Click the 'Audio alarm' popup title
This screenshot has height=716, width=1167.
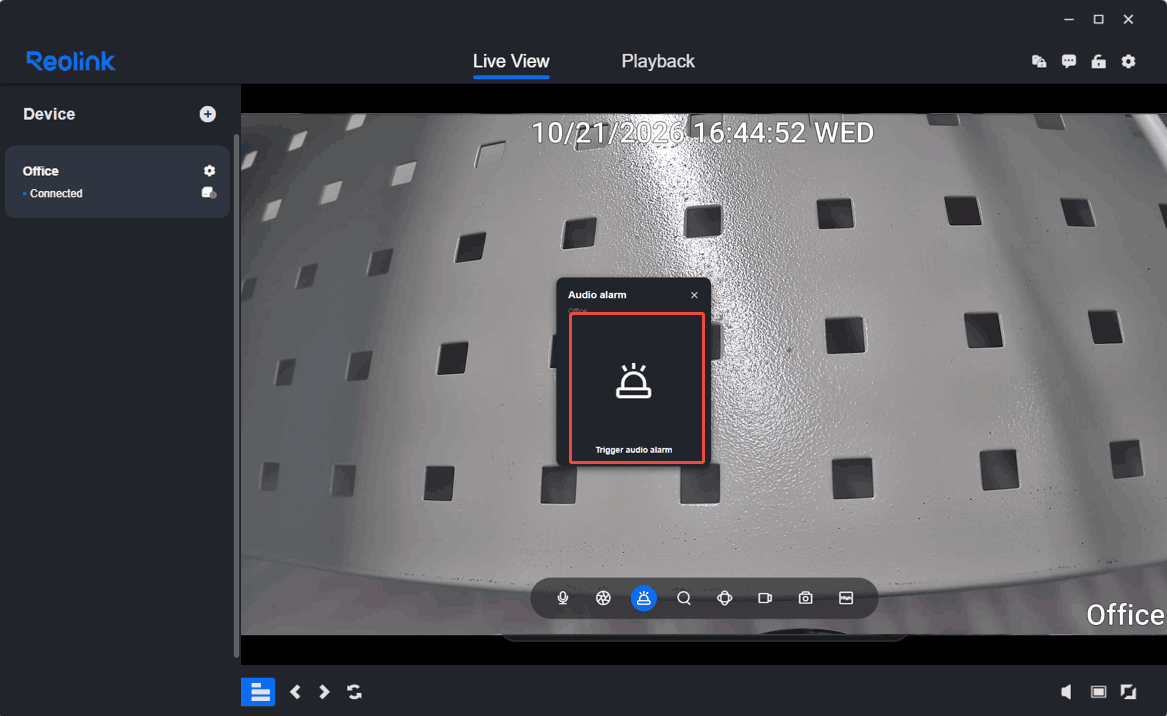597,295
